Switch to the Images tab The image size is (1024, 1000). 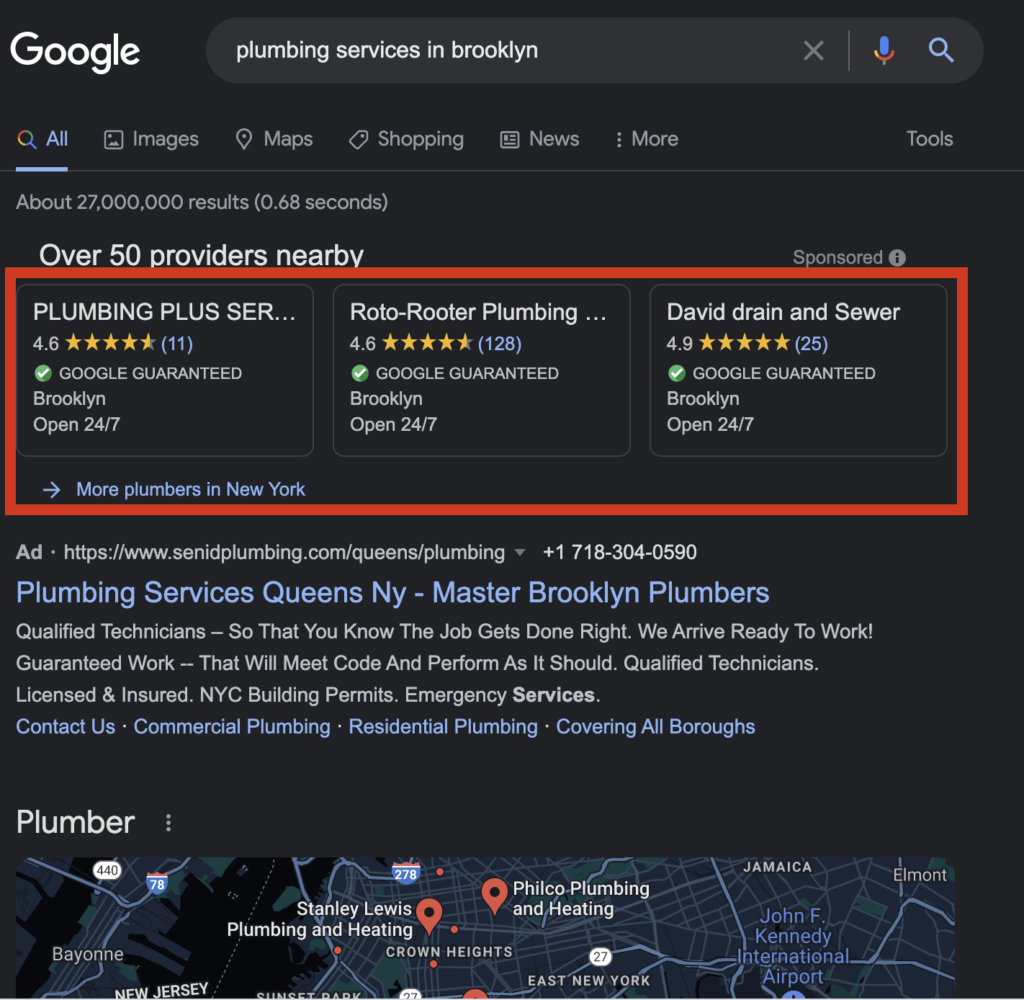[x=152, y=139]
